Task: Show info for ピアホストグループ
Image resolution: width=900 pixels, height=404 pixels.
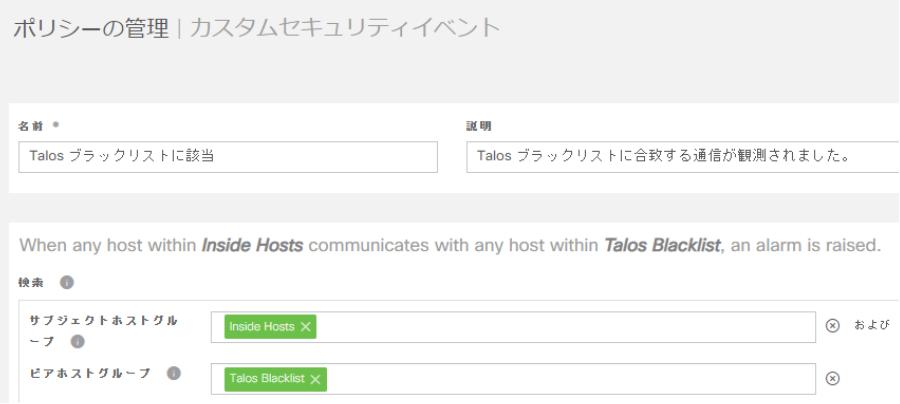Action: click(x=174, y=374)
